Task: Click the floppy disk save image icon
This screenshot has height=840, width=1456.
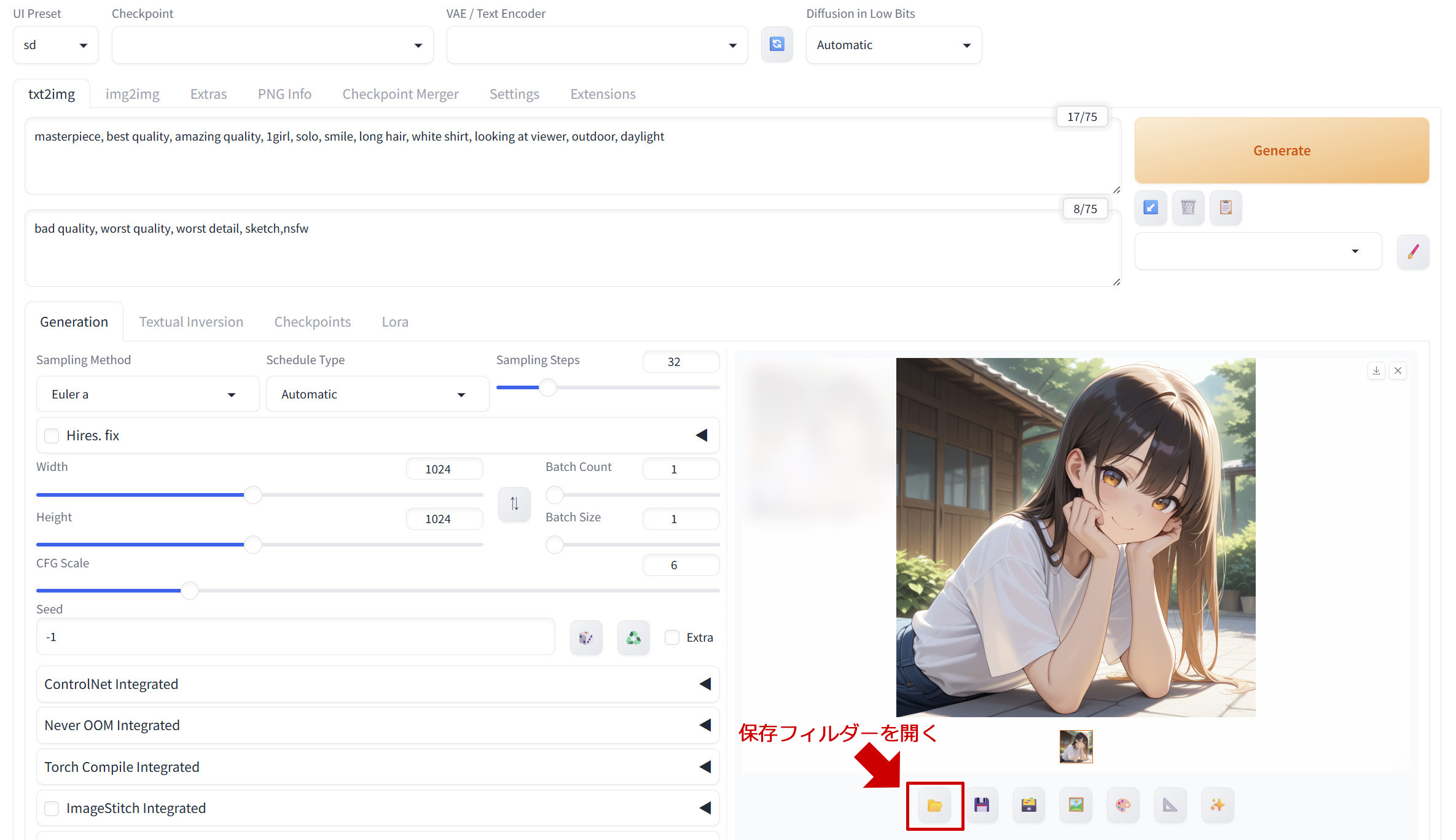Action: click(x=982, y=805)
